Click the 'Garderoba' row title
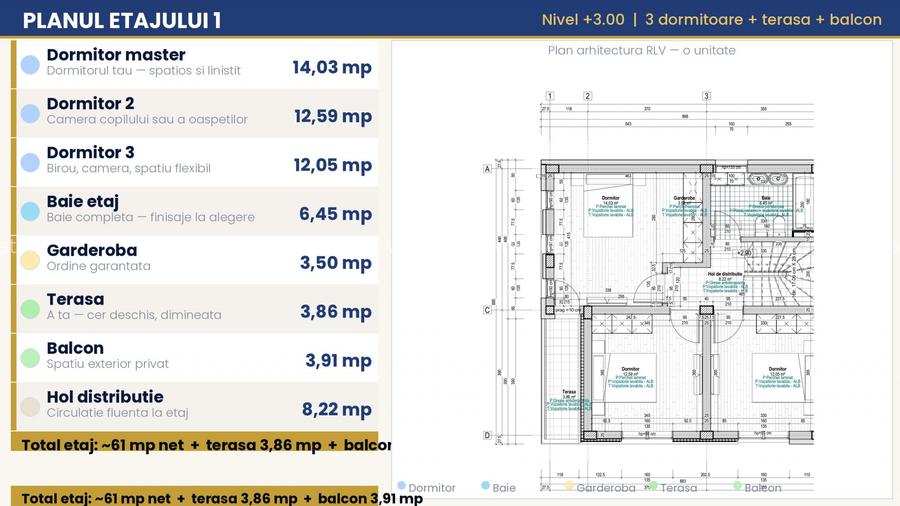 tap(92, 250)
